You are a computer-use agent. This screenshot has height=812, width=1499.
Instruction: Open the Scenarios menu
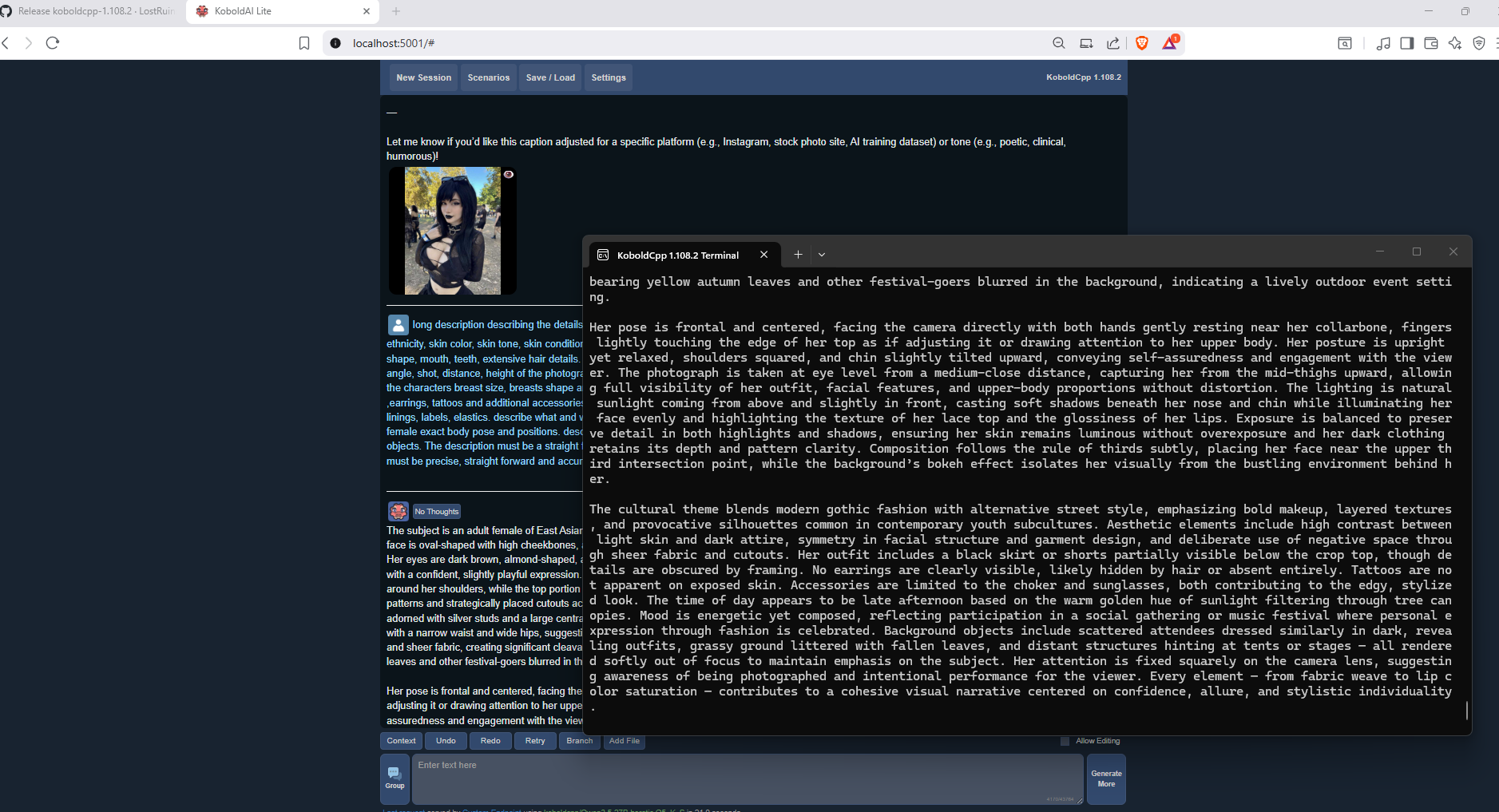pyautogui.click(x=489, y=77)
